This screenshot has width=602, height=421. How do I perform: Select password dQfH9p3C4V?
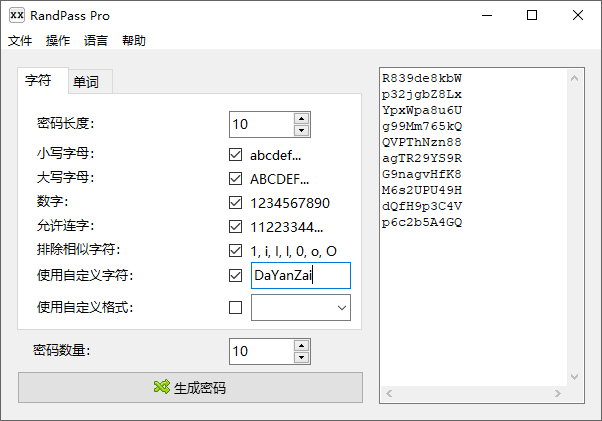pyautogui.click(x=422, y=206)
